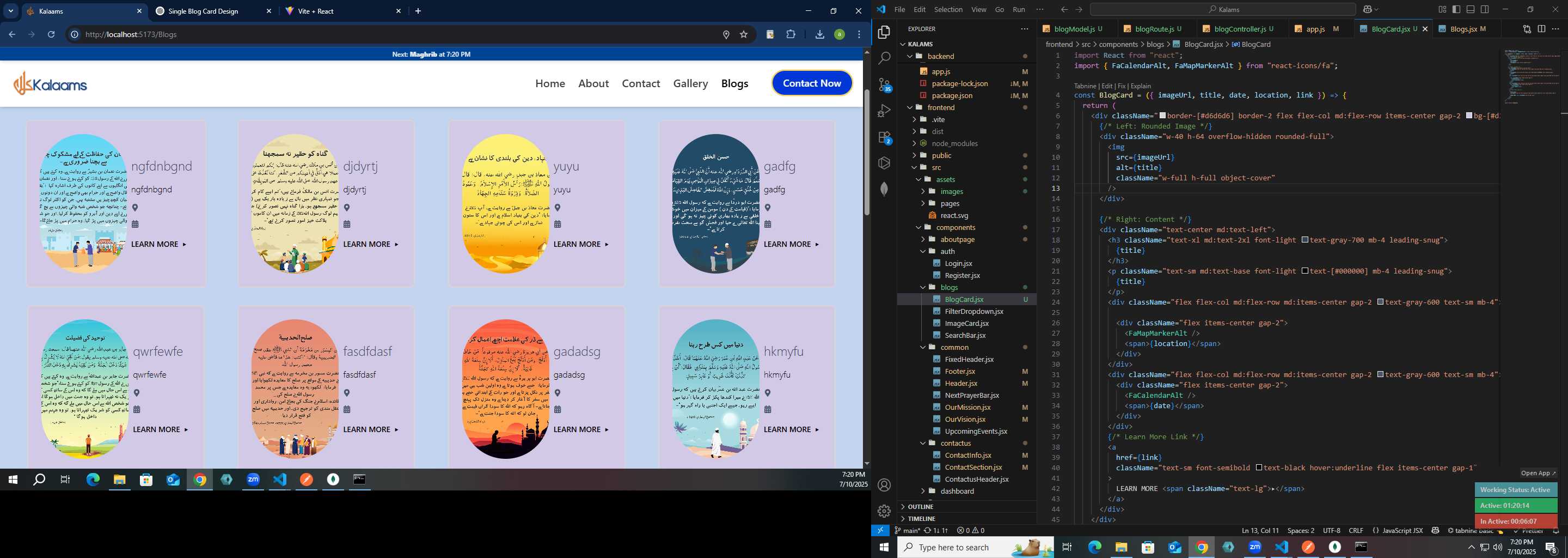
Task: Click the gadadsg card thumbnail image
Action: click(506, 389)
